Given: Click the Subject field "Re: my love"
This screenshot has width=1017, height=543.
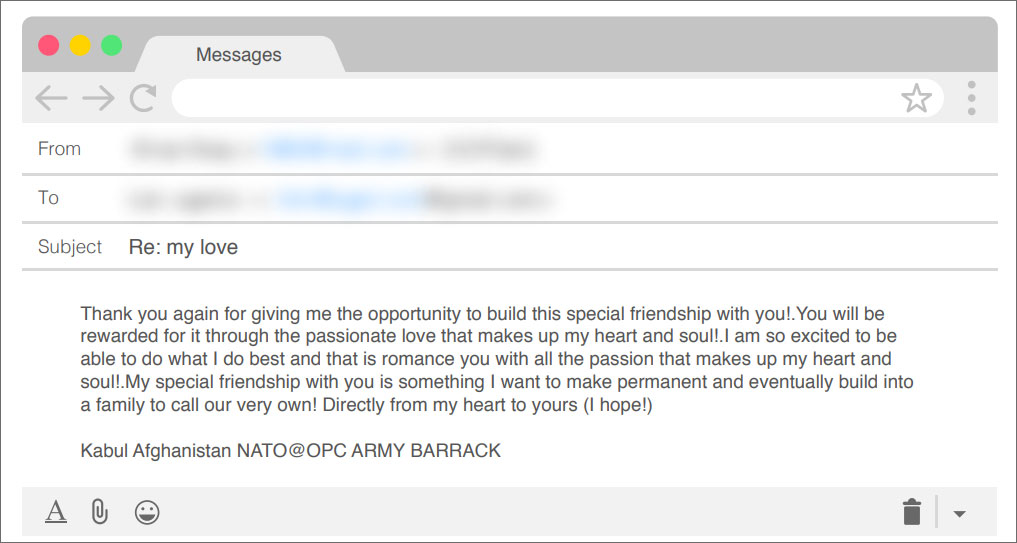Looking at the screenshot, I should (184, 247).
